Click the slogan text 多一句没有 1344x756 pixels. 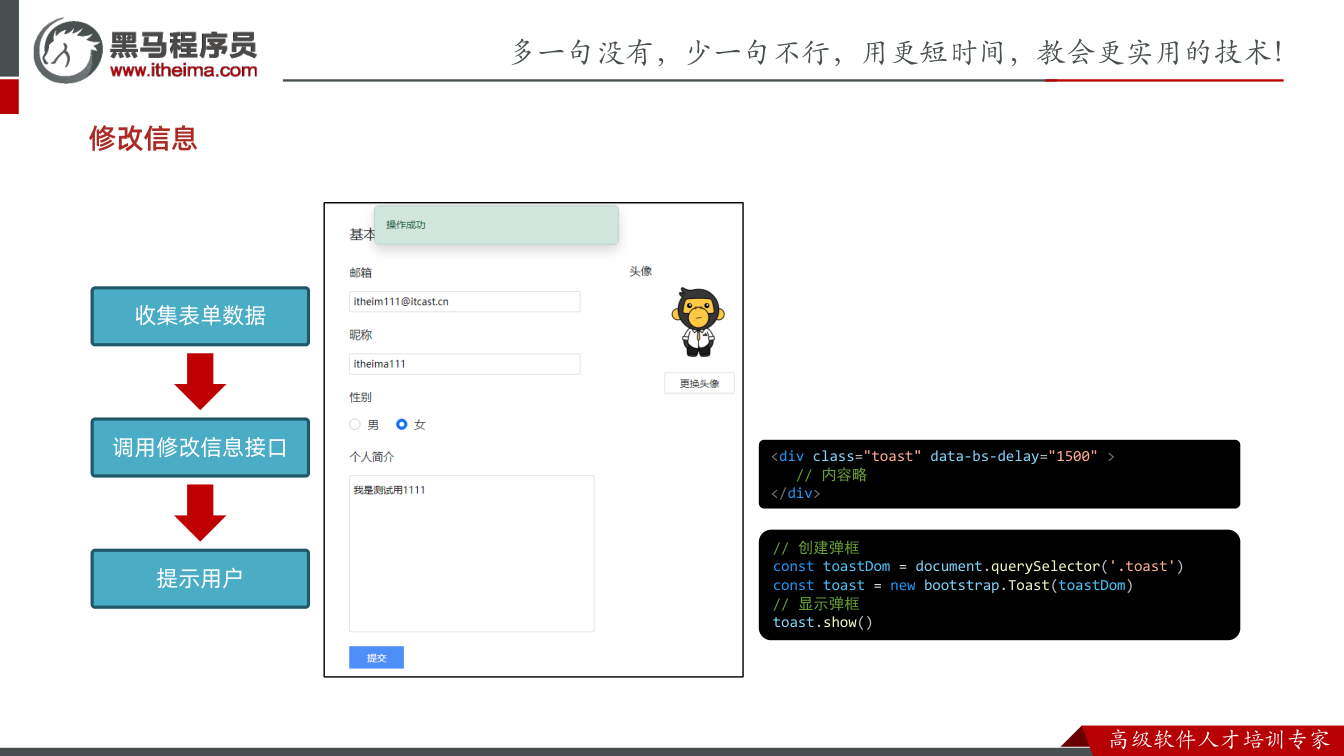point(581,53)
